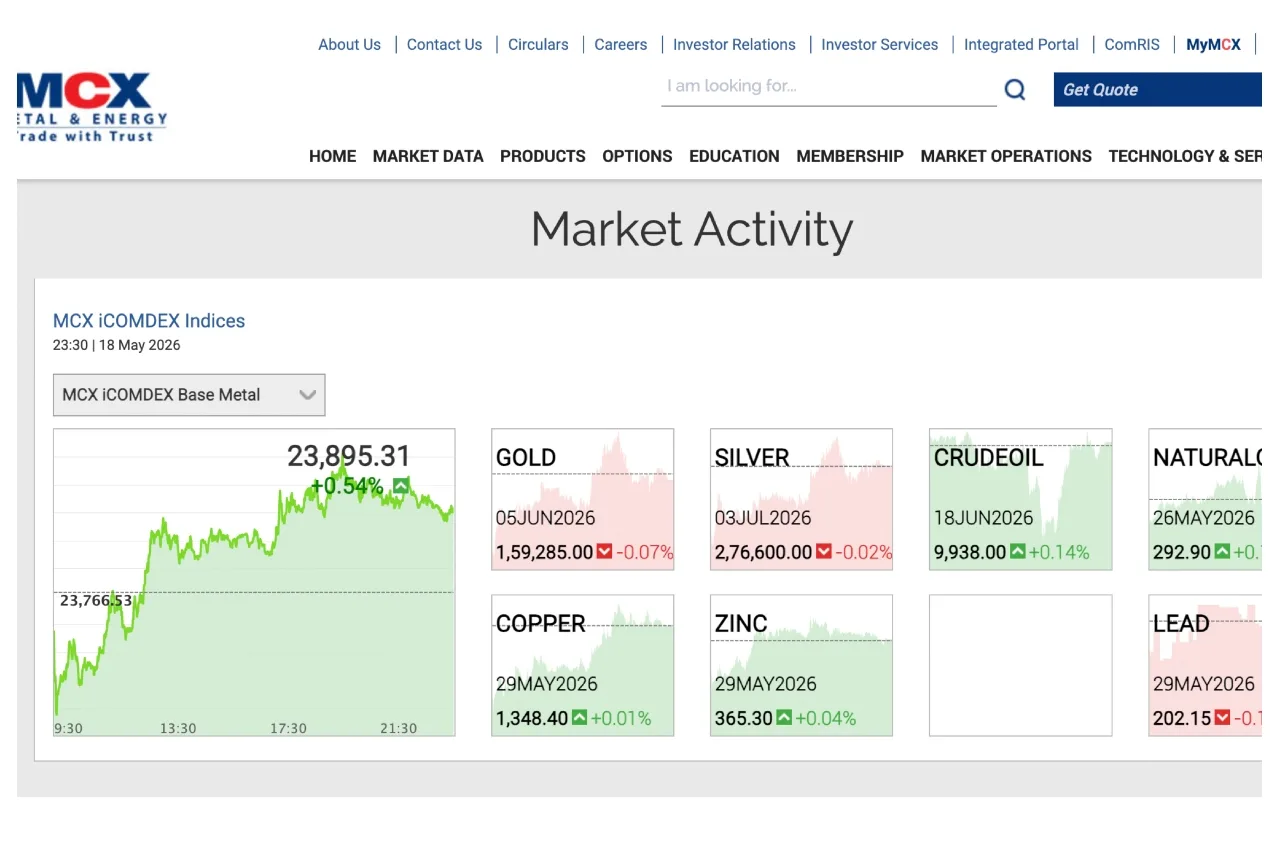This screenshot has height=850, width=1280.
Task: Focus the 'I am looking for...' search field
Action: (829, 87)
